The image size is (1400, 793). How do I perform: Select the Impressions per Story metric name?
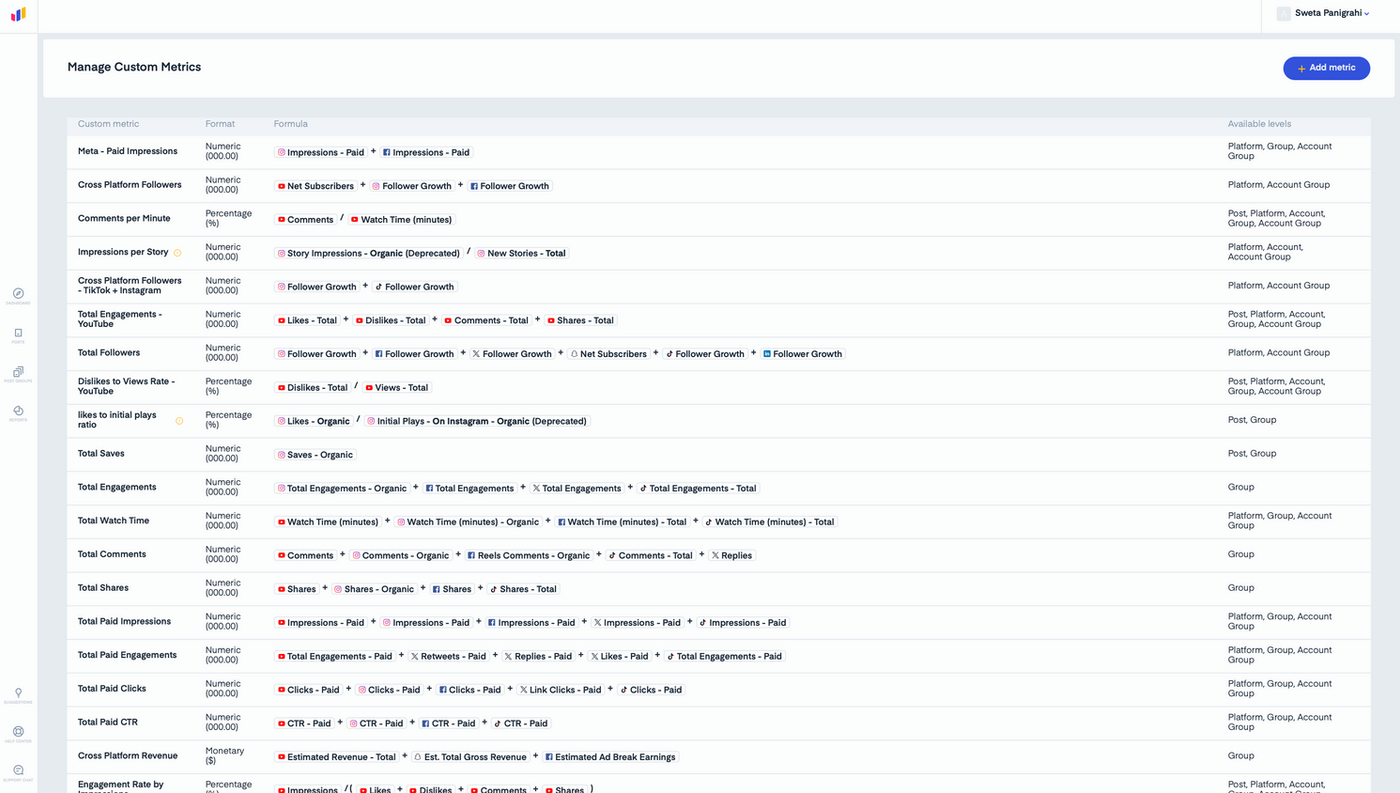point(123,252)
